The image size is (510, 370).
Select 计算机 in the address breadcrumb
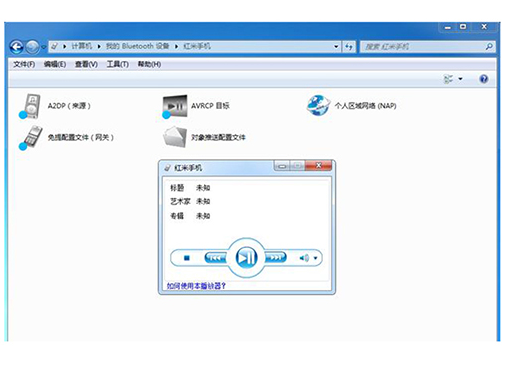(82, 46)
